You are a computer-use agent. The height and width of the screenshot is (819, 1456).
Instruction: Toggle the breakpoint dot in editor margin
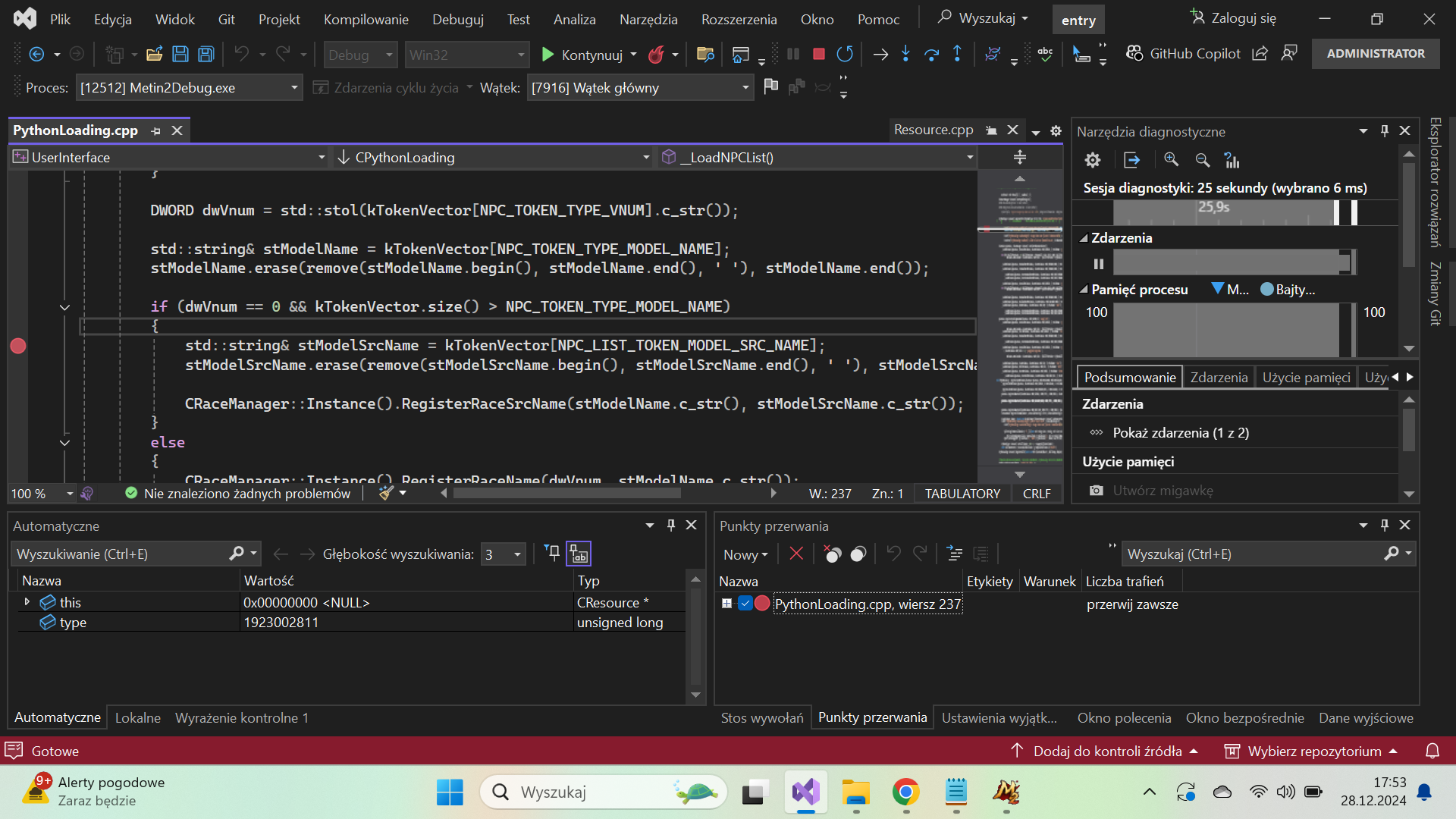[x=18, y=346]
